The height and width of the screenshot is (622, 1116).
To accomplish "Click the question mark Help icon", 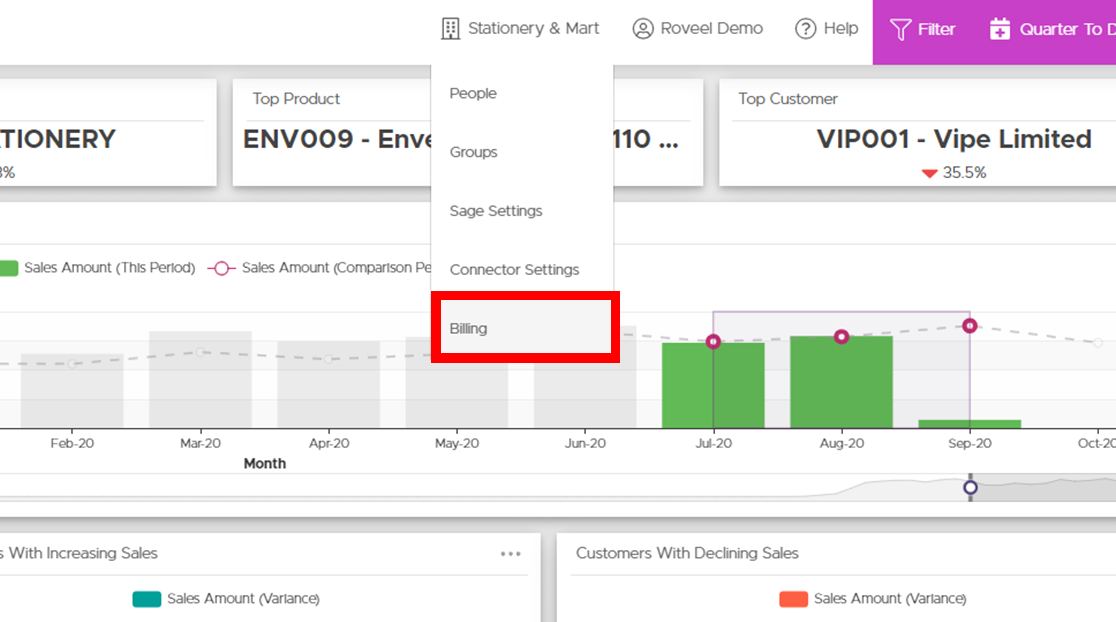I will pos(805,28).
